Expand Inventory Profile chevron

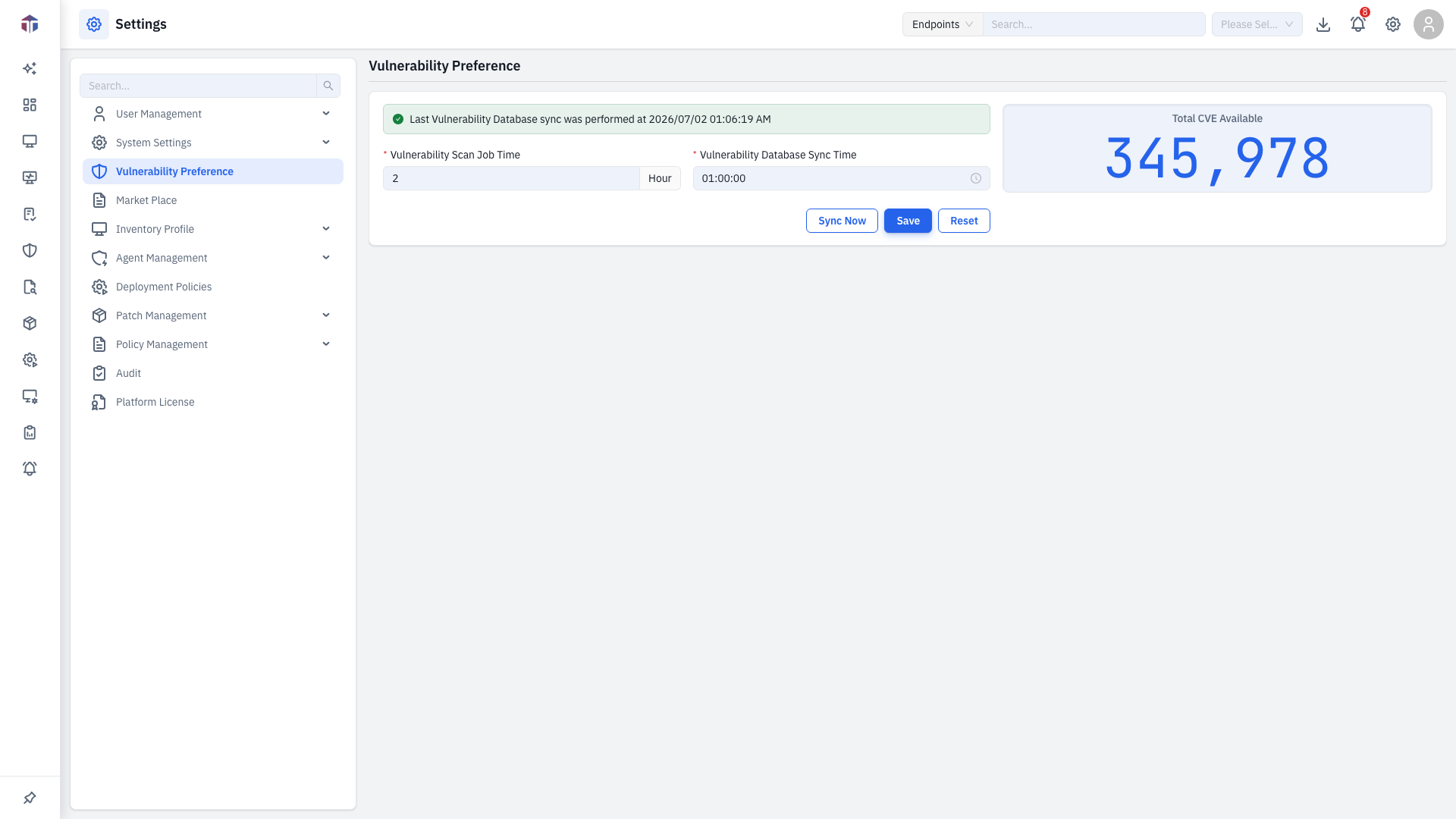[x=326, y=229]
